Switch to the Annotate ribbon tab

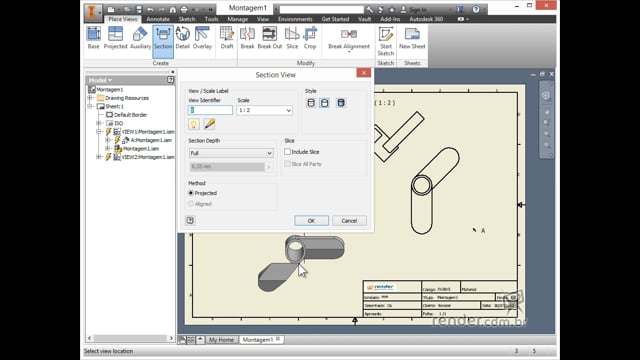tap(158, 19)
